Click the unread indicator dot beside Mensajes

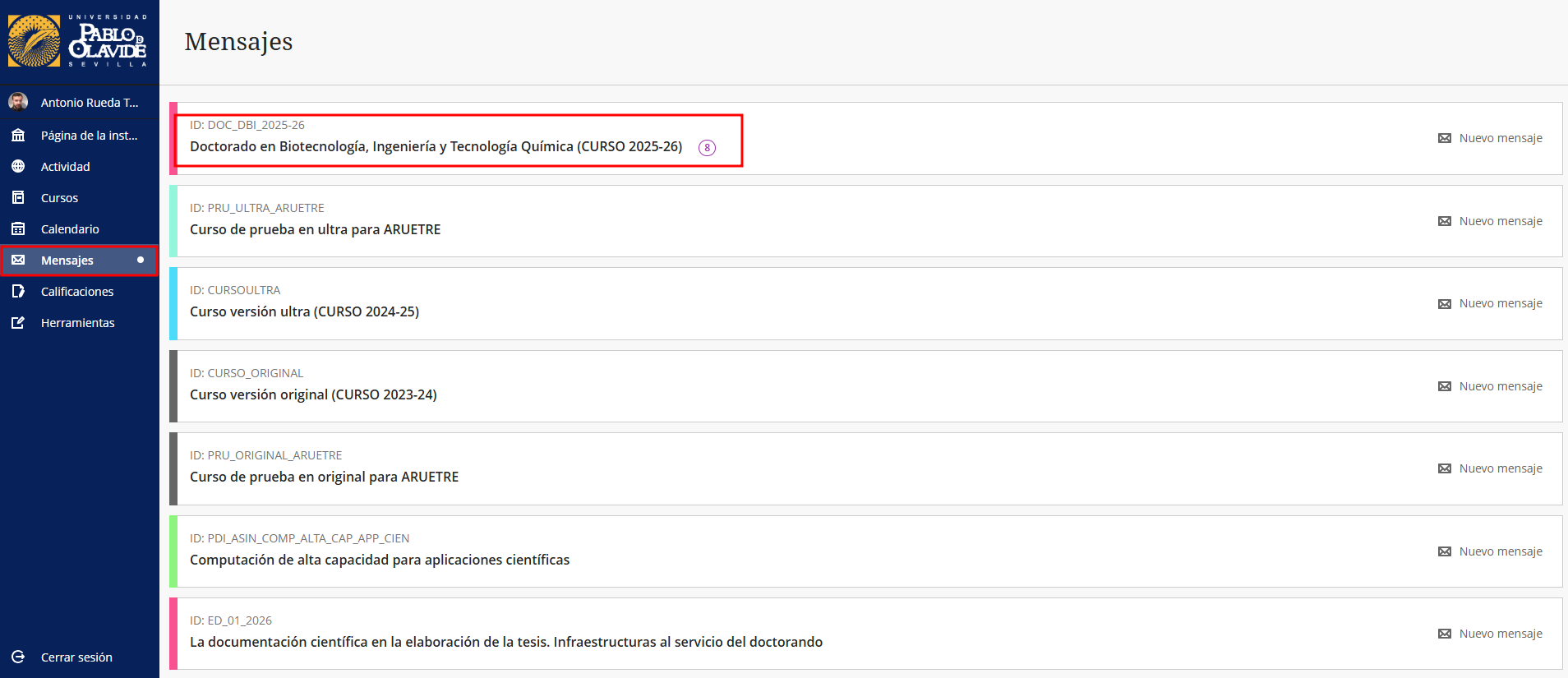[x=141, y=260]
